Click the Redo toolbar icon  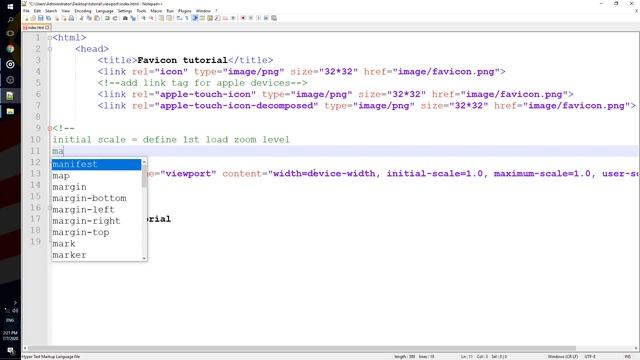pos(115,18)
